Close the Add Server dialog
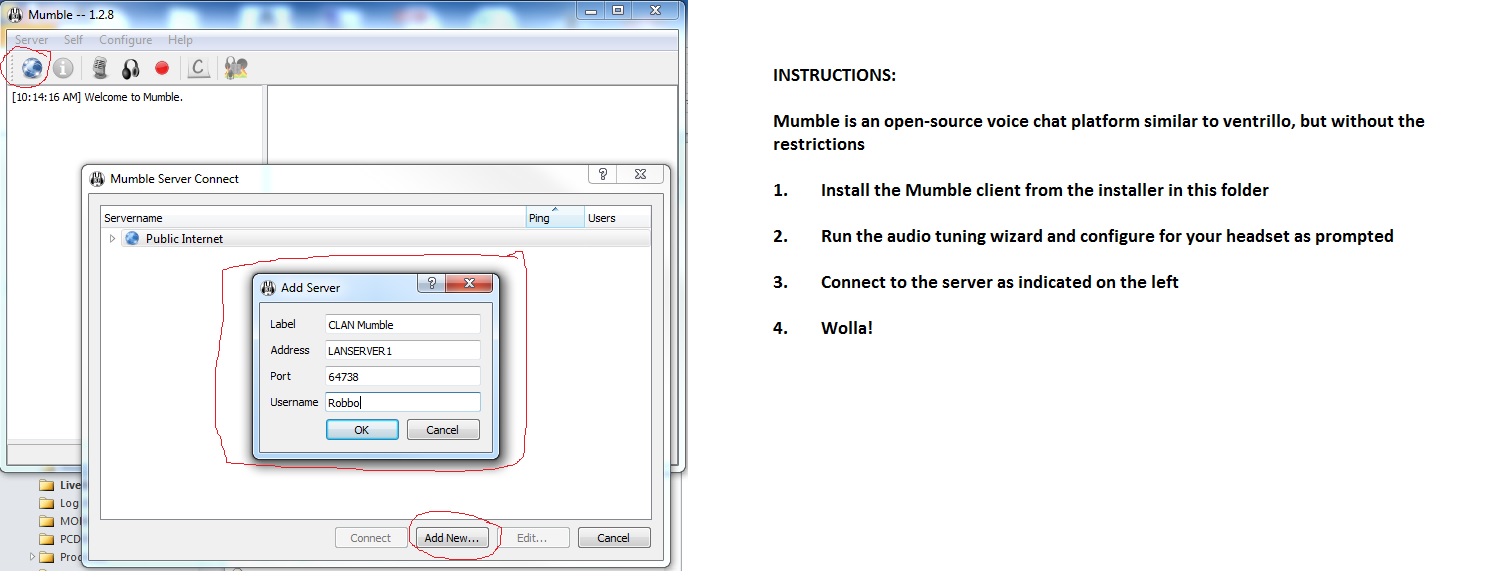 click(468, 284)
